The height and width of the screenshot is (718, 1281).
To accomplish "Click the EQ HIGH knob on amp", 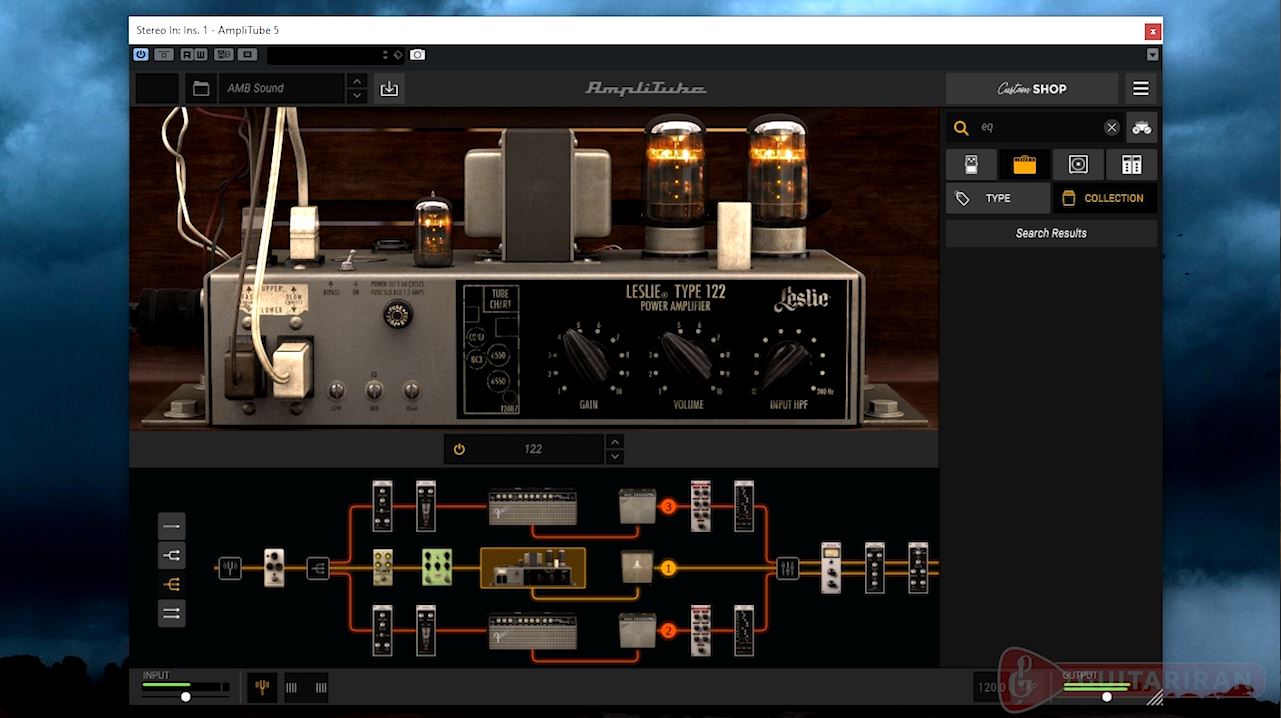I will click(410, 391).
